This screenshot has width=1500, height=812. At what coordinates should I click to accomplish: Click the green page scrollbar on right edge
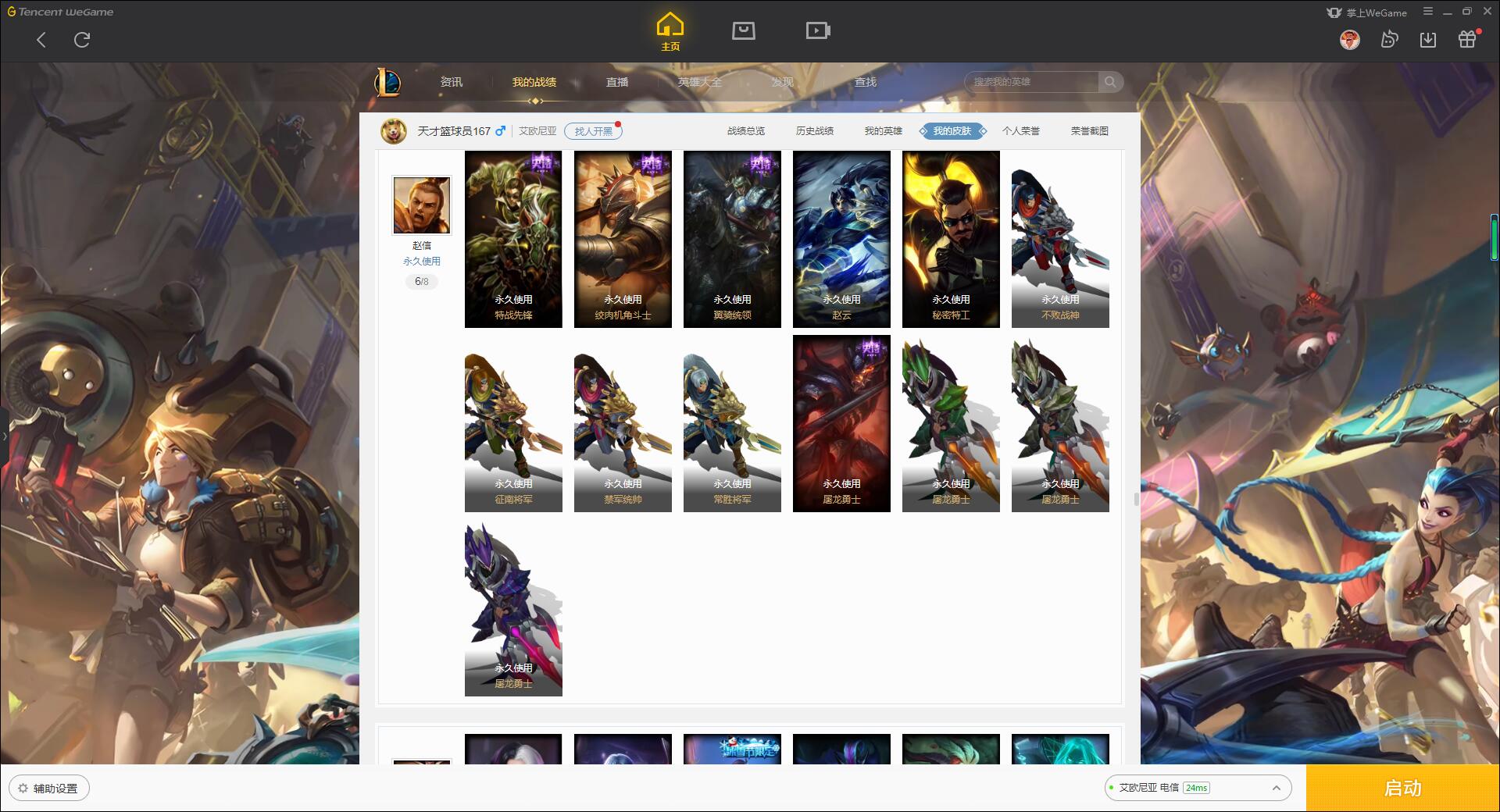pyautogui.click(x=1495, y=237)
